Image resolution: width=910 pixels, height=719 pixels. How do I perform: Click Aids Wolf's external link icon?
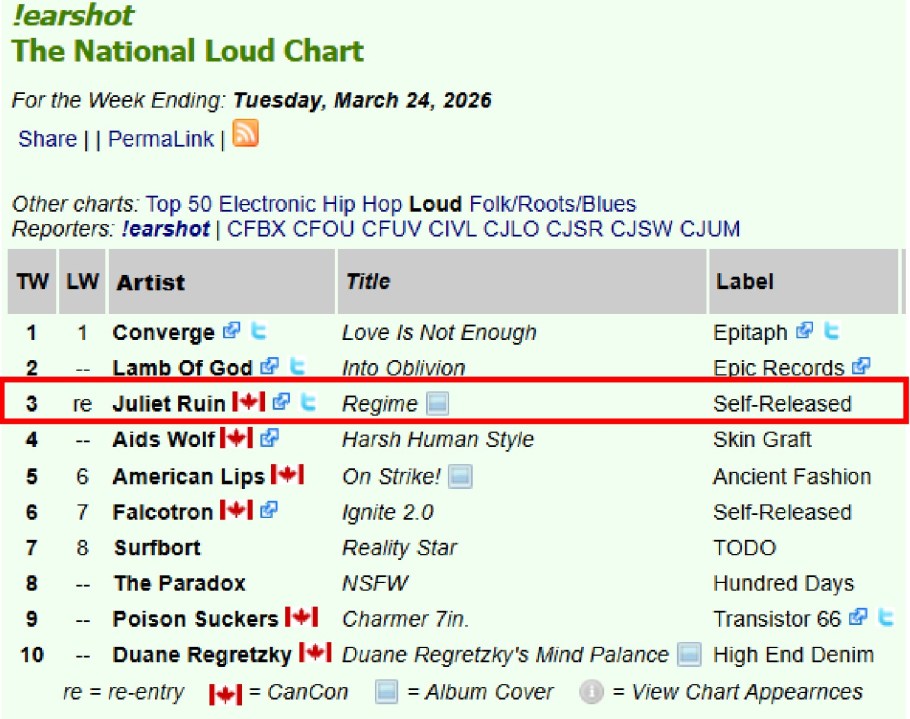(x=268, y=439)
